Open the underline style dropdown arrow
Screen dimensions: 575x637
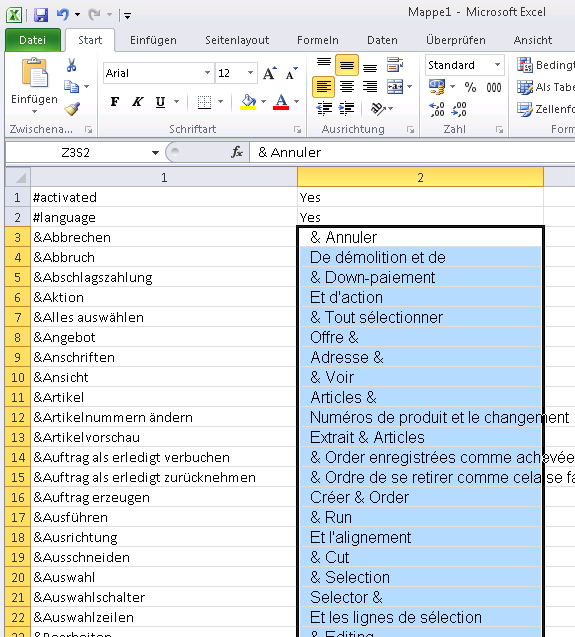176,102
